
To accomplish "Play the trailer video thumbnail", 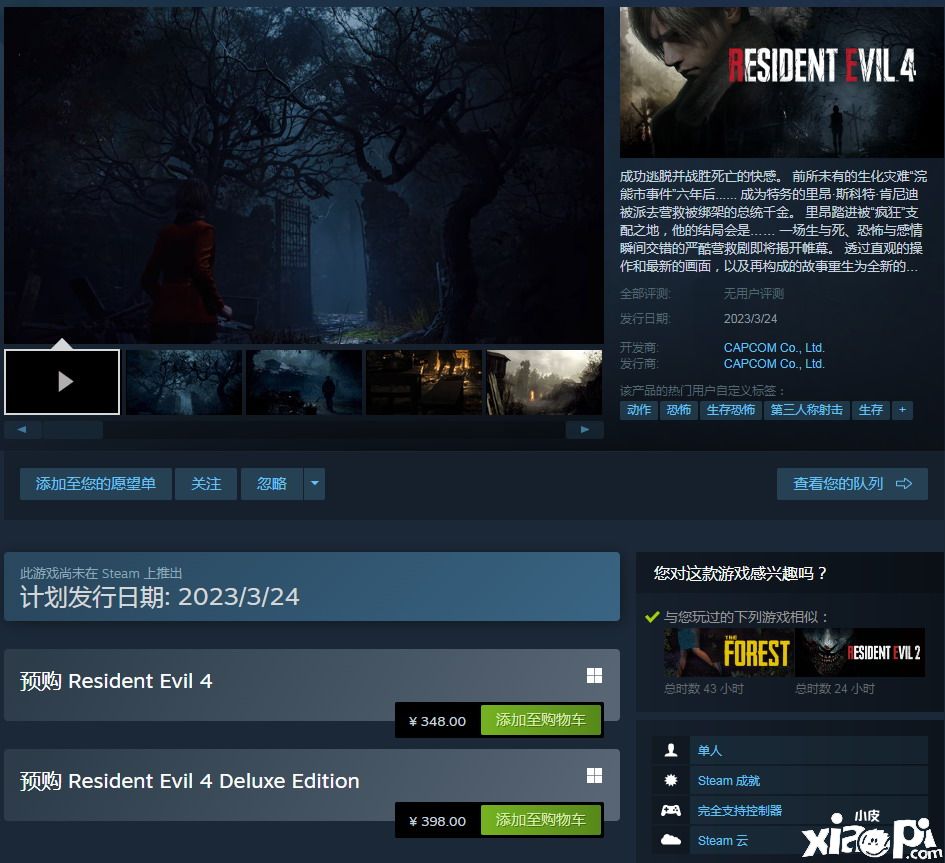I will click(62, 381).
